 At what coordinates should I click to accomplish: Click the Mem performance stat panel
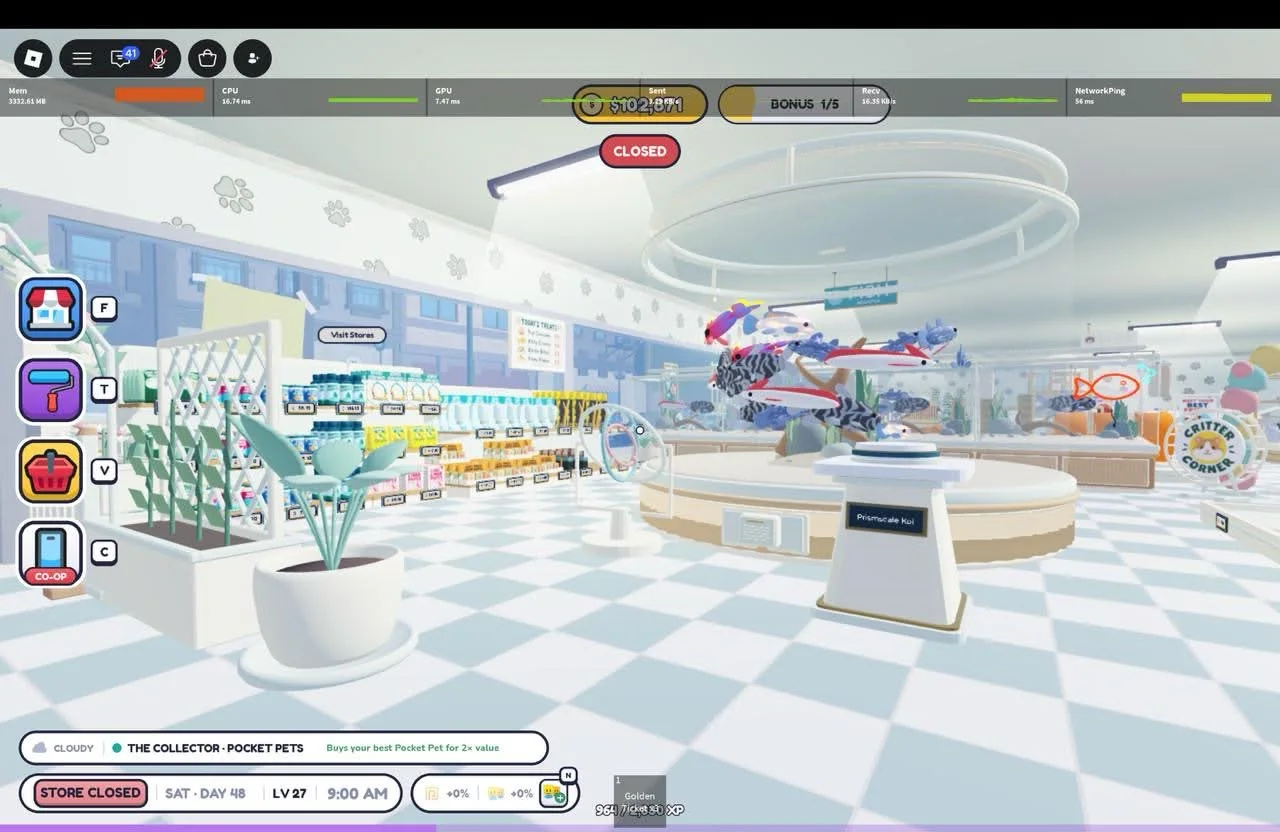[106, 96]
